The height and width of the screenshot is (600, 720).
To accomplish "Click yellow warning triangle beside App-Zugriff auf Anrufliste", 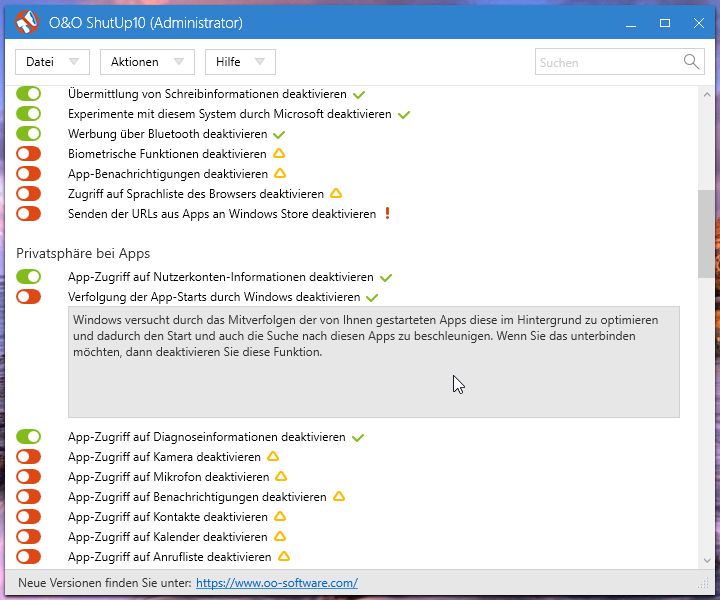I will [x=284, y=556].
